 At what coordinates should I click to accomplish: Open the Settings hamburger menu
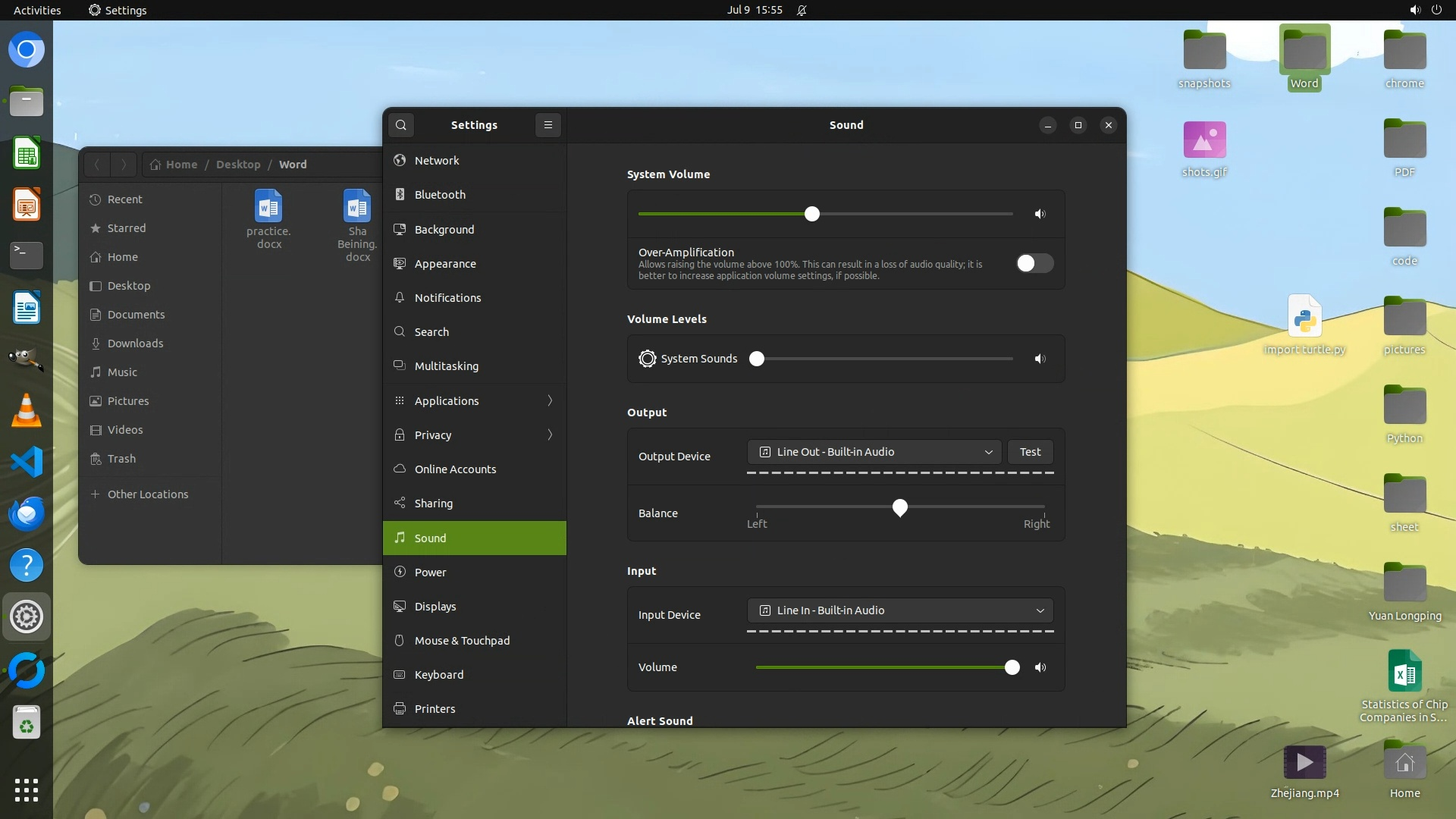click(548, 125)
